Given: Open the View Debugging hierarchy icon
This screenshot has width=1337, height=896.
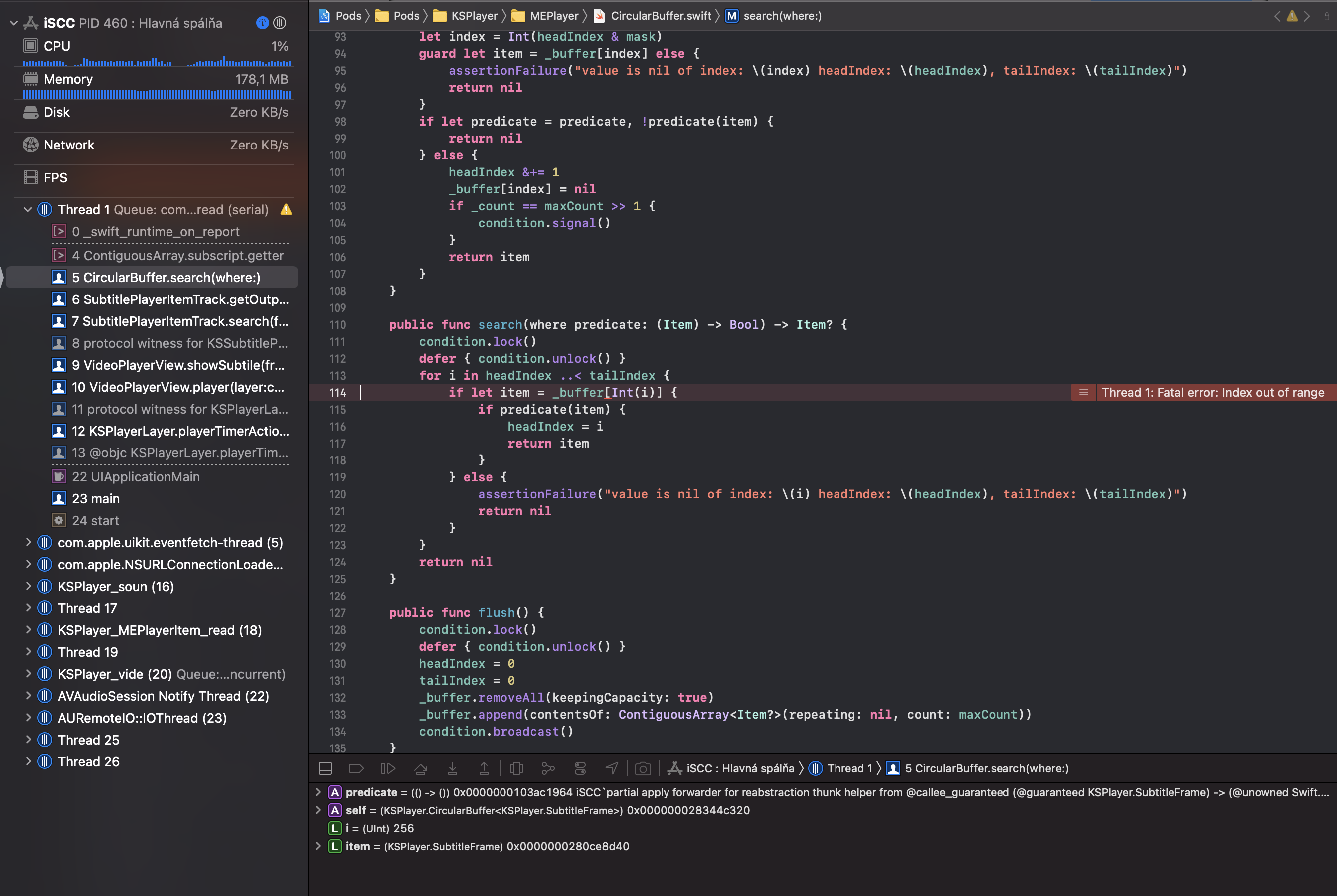Looking at the screenshot, I should click(516, 768).
